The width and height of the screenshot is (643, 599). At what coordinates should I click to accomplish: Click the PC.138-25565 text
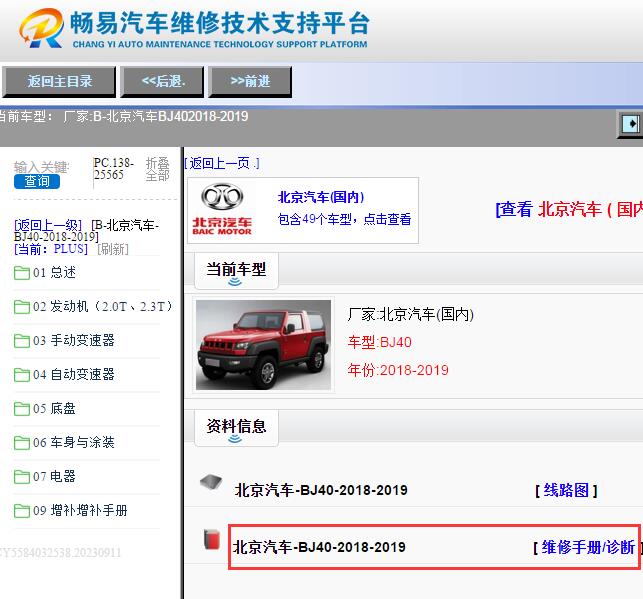pyautogui.click(x=114, y=169)
